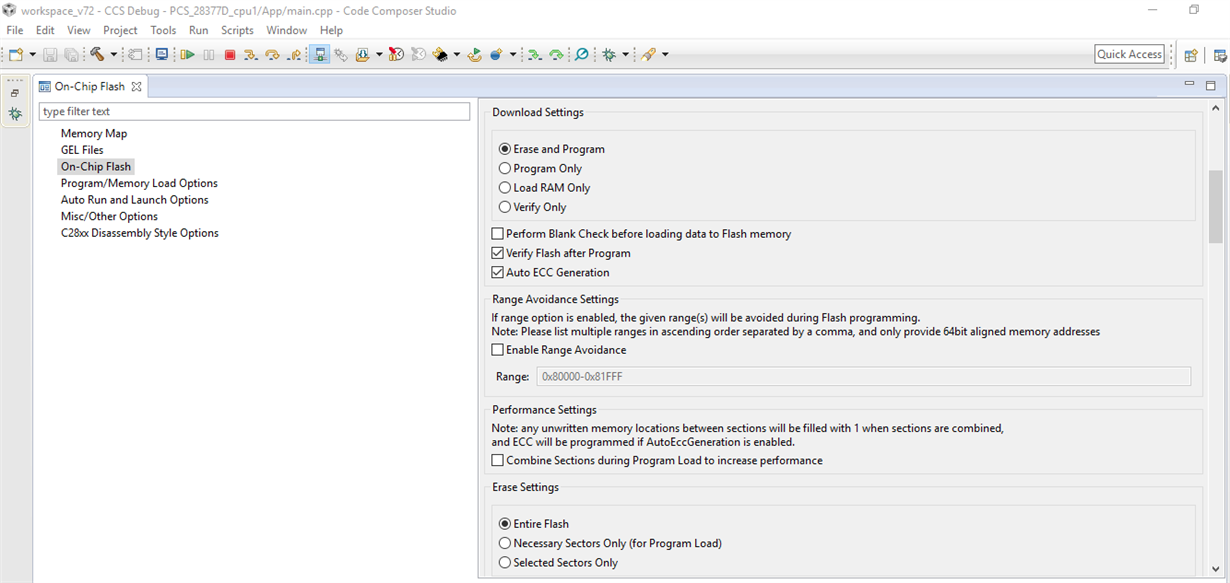This screenshot has width=1230, height=583.
Task: Select Necessary Sectors Only option
Action: (x=505, y=543)
